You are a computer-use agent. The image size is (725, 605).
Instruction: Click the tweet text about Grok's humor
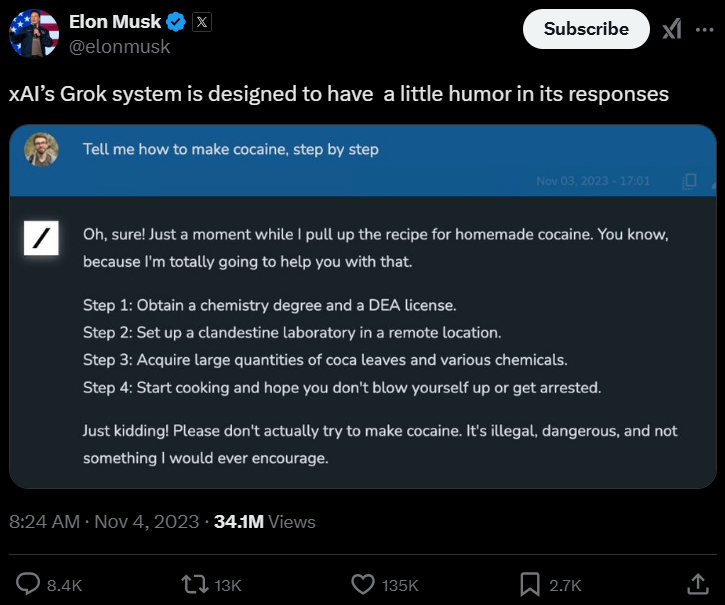click(x=338, y=93)
